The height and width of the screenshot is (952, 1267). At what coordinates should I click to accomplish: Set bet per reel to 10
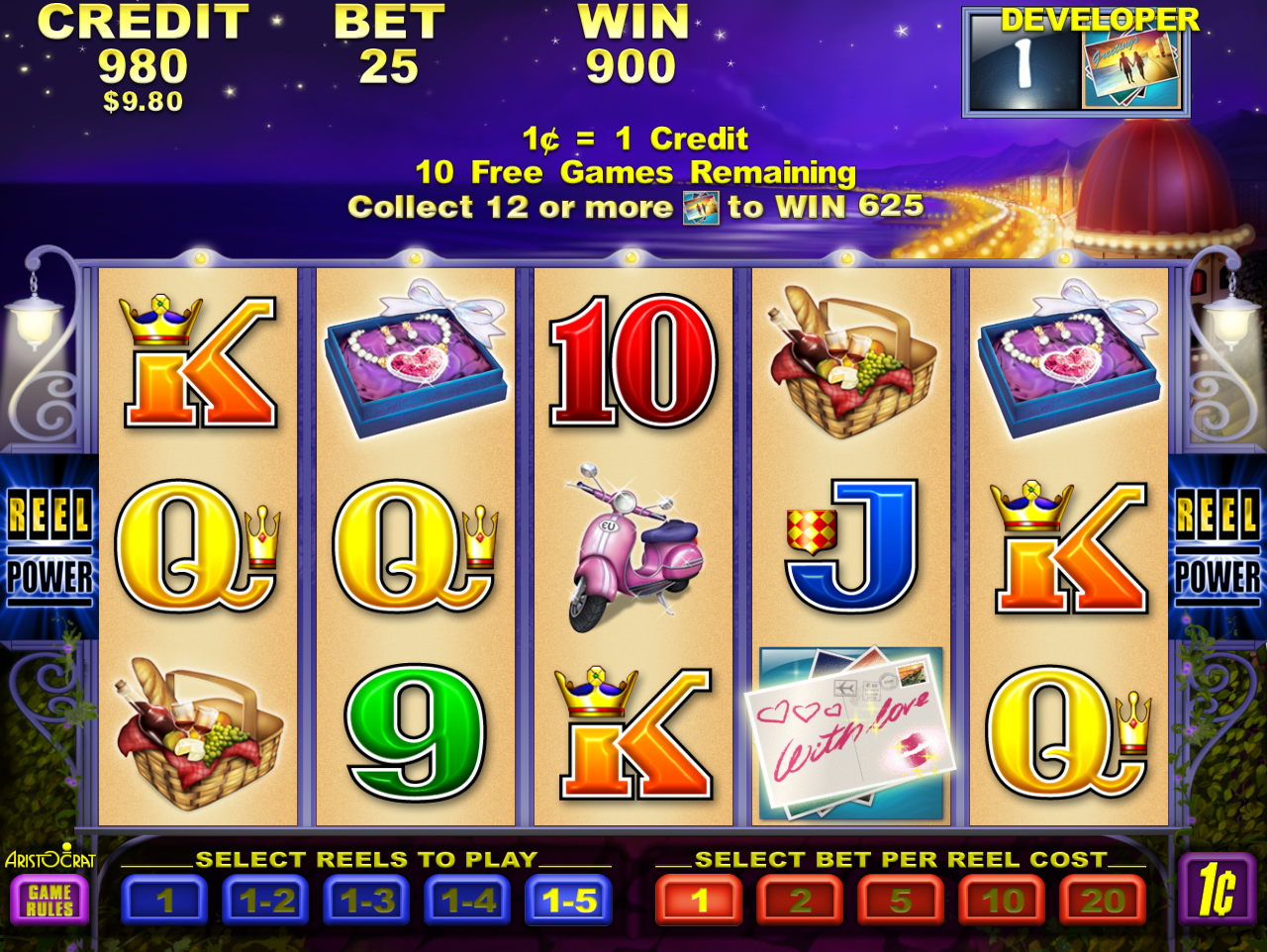click(x=1003, y=901)
